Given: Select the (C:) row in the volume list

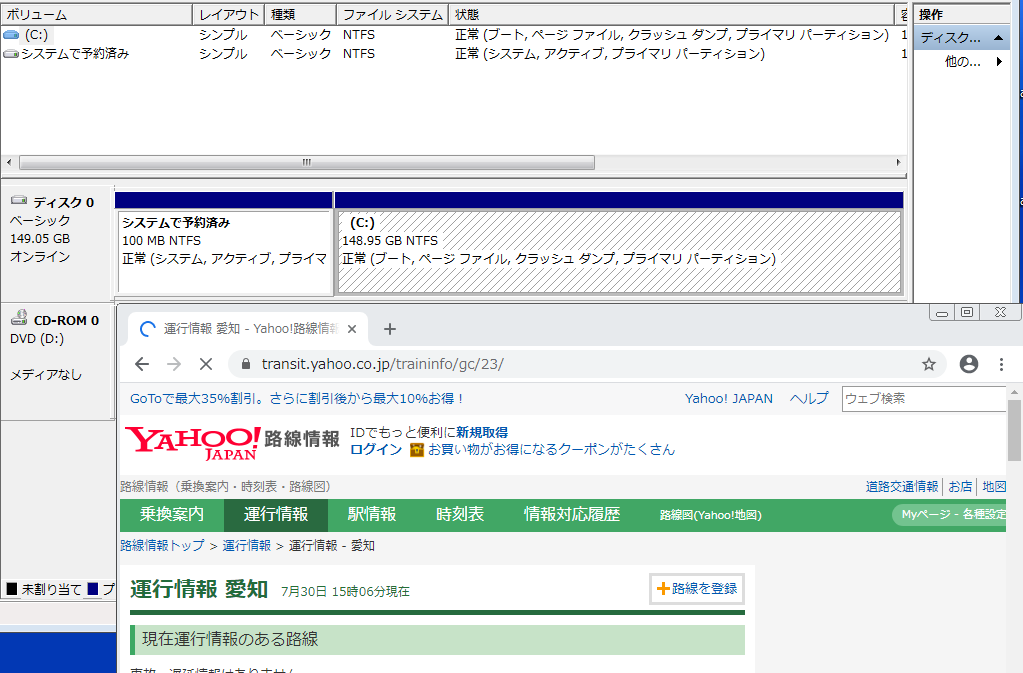Looking at the screenshot, I should point(453,35).
